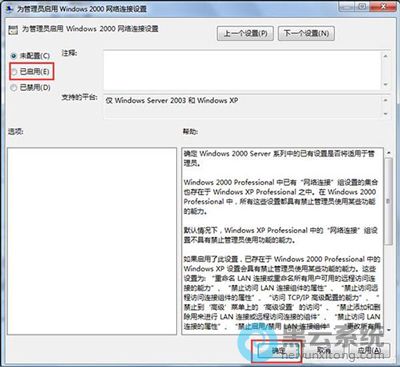This screenshot has width=400, height=367.
Task: Click the title bar window icon
Action: coord(10,8)
